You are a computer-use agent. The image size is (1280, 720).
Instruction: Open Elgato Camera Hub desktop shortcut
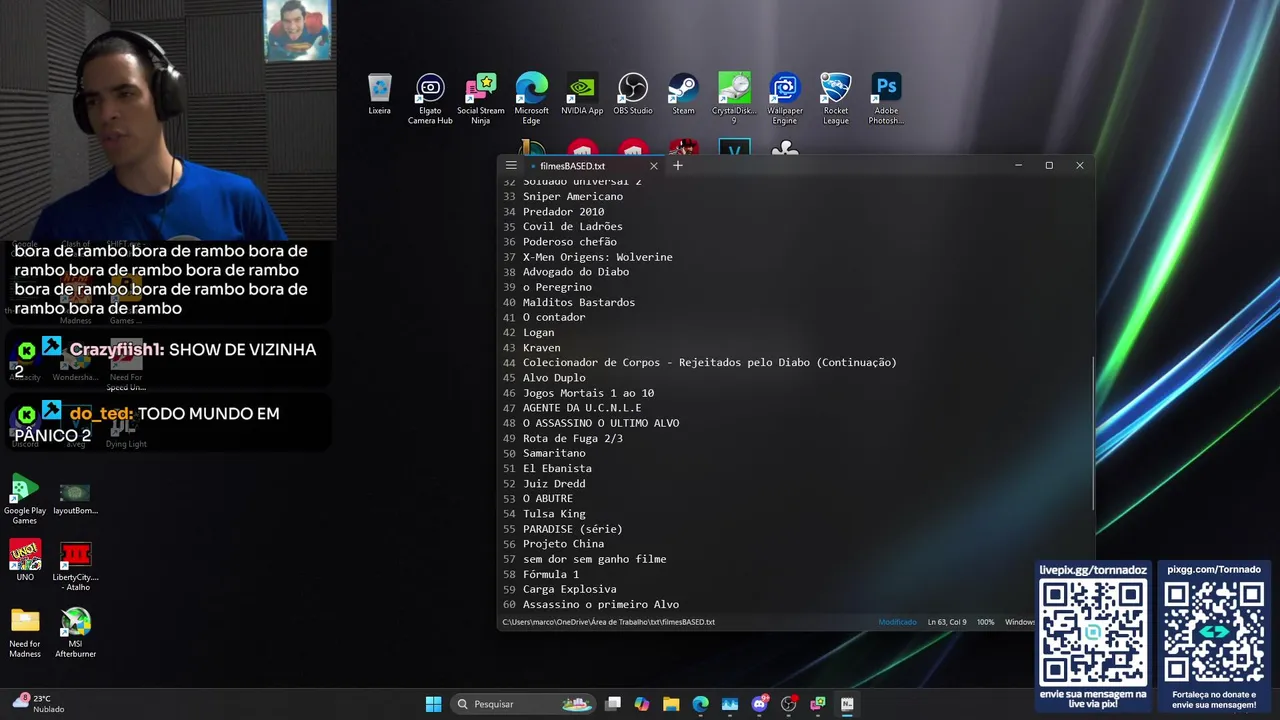430,99
